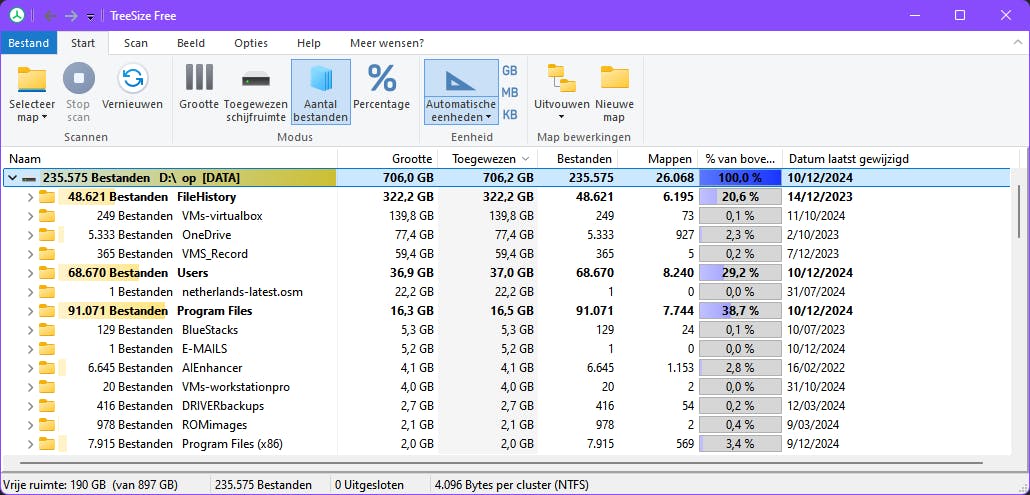Click the VMS_Record folder icon
This screenshot has width=1030, height=495.
46,253
